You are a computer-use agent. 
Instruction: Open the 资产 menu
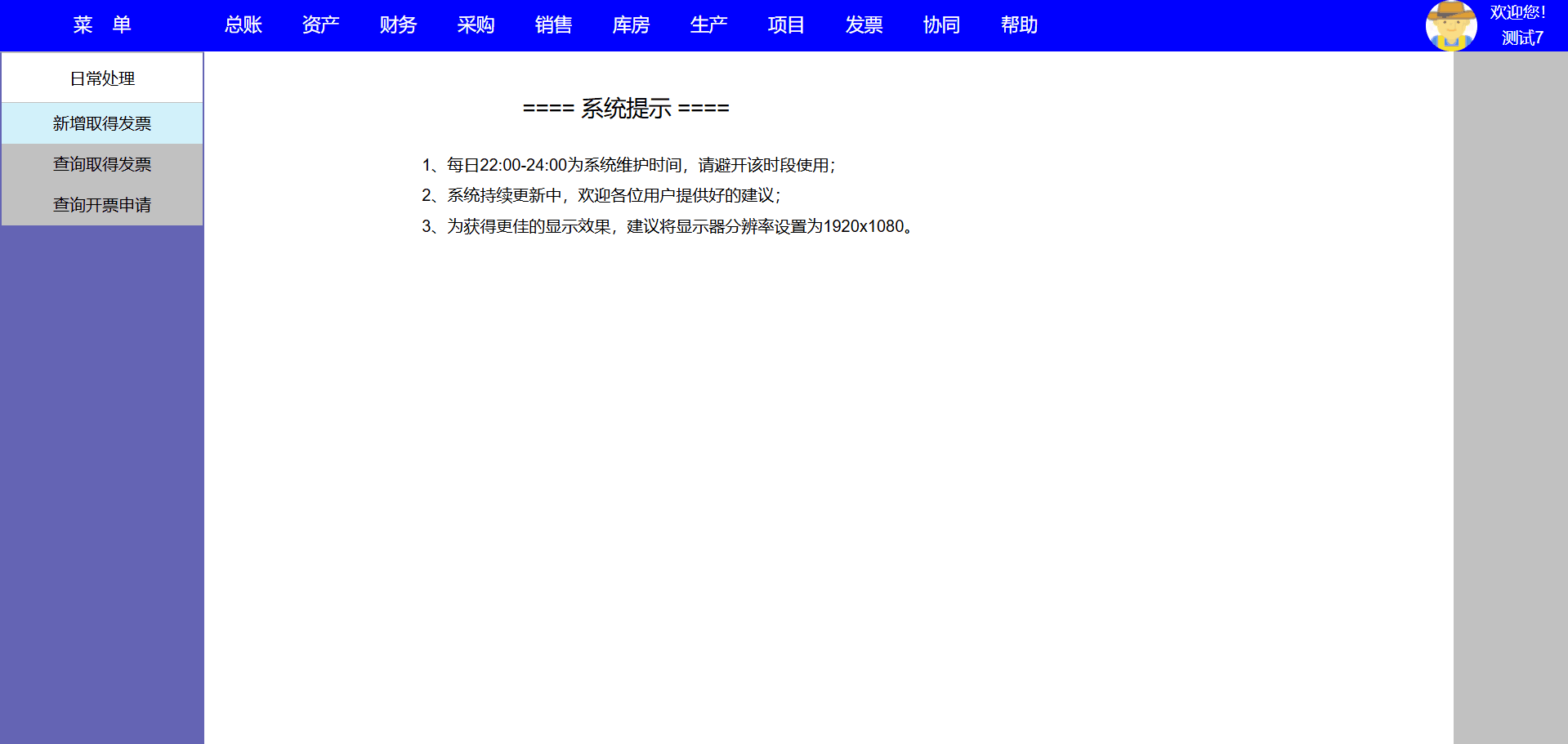click(x=320, y=25)
